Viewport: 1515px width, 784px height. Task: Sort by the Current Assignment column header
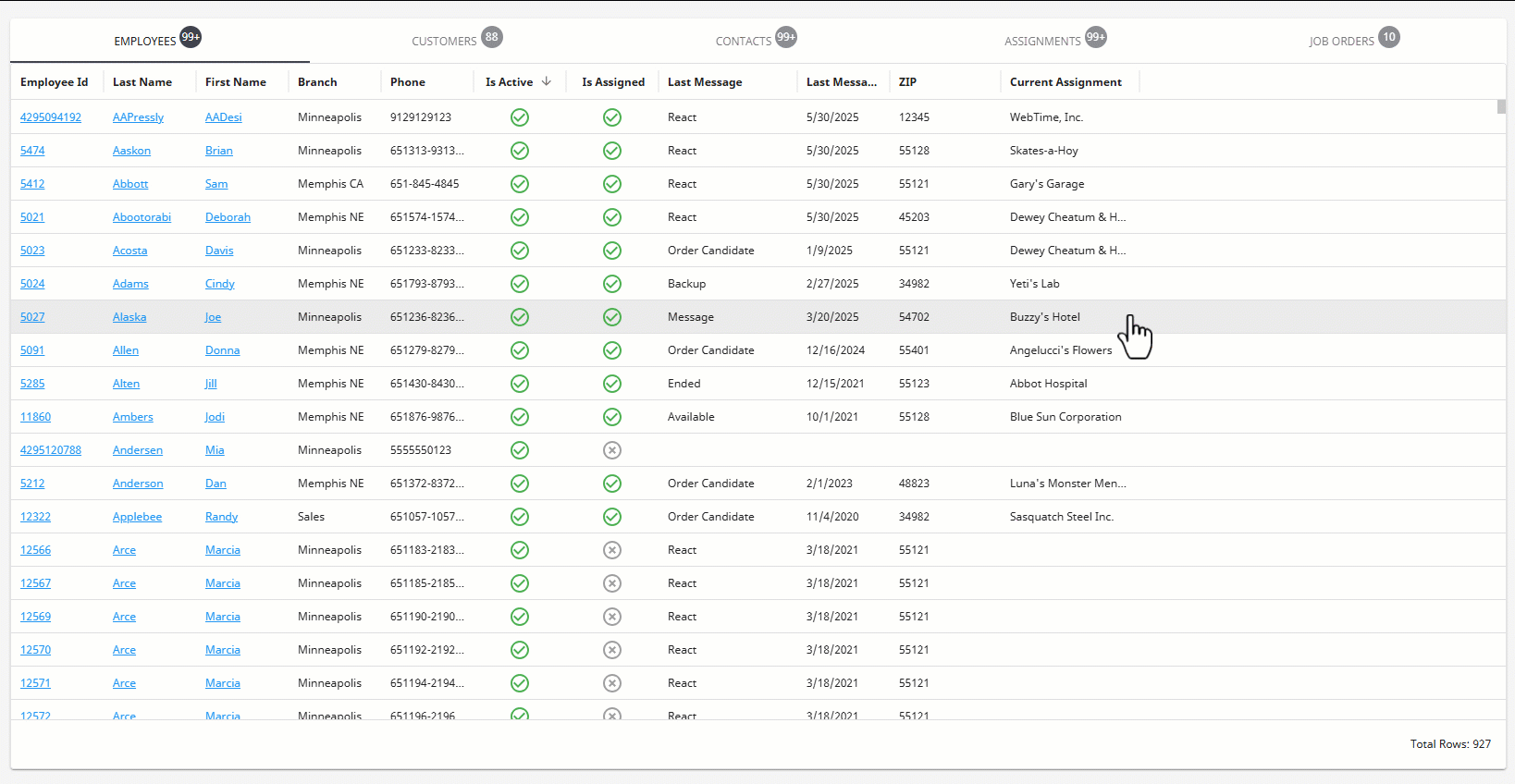(1065, 82)
